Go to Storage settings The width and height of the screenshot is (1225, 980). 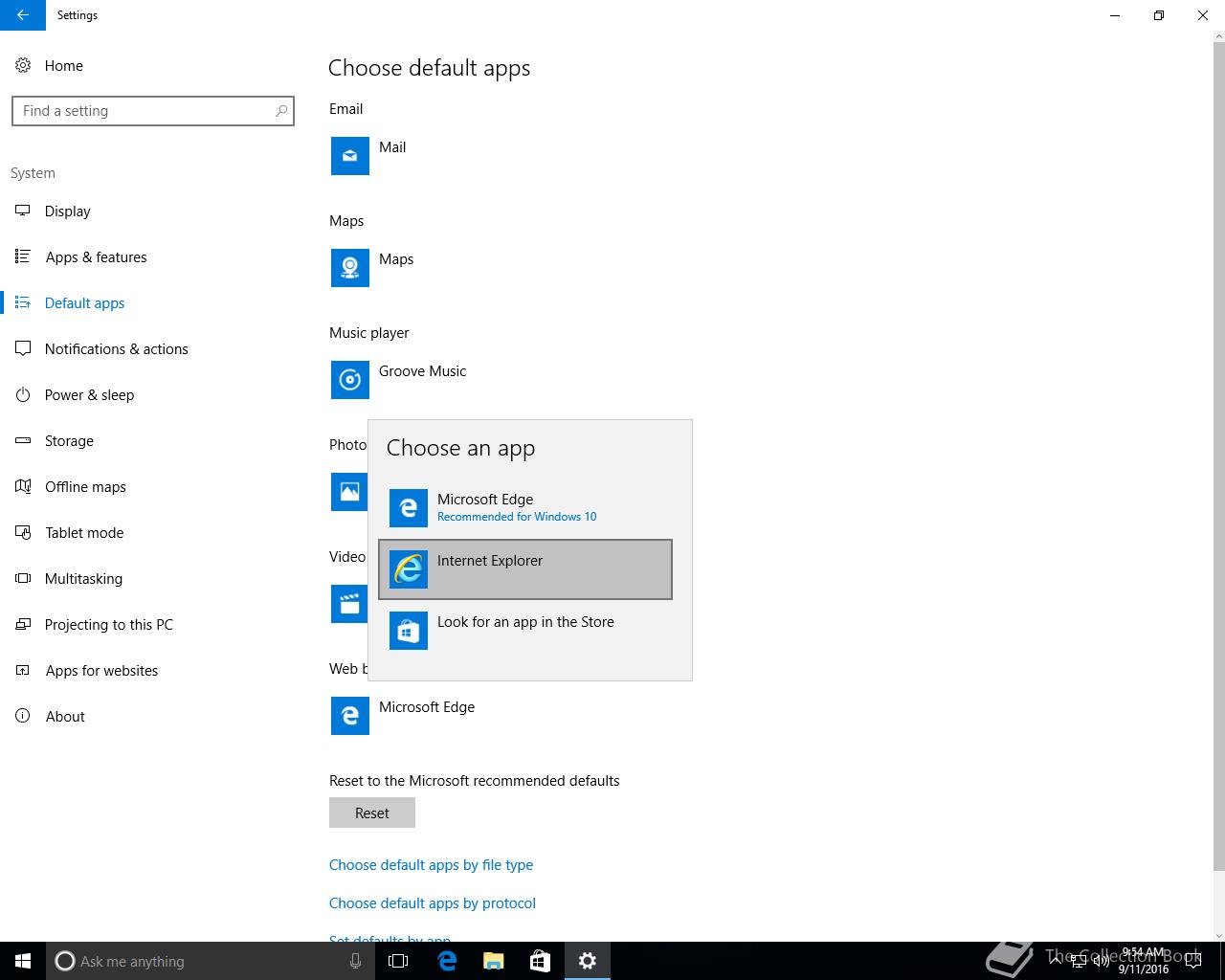point(153,441)
